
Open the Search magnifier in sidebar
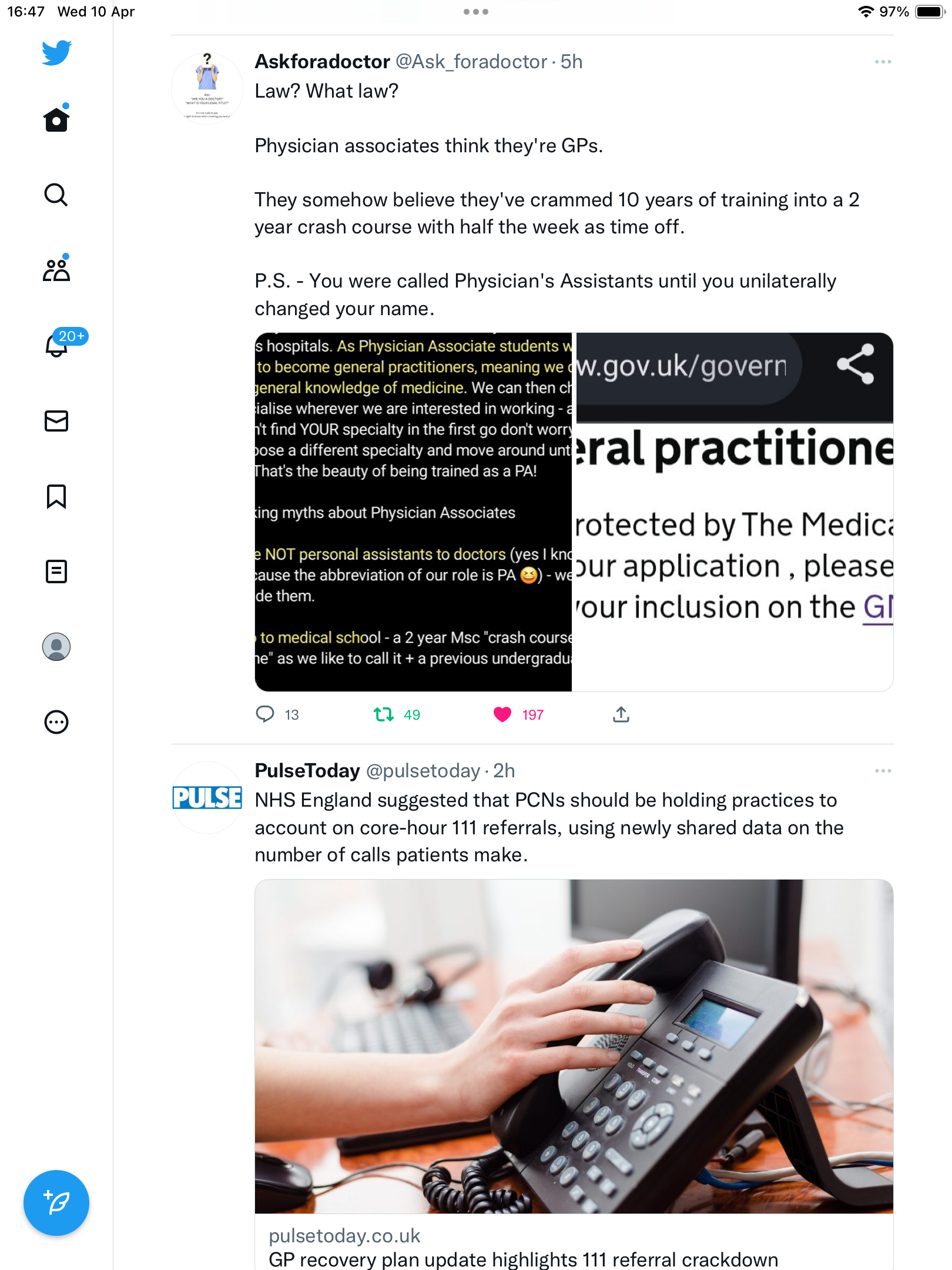[56, 195]
